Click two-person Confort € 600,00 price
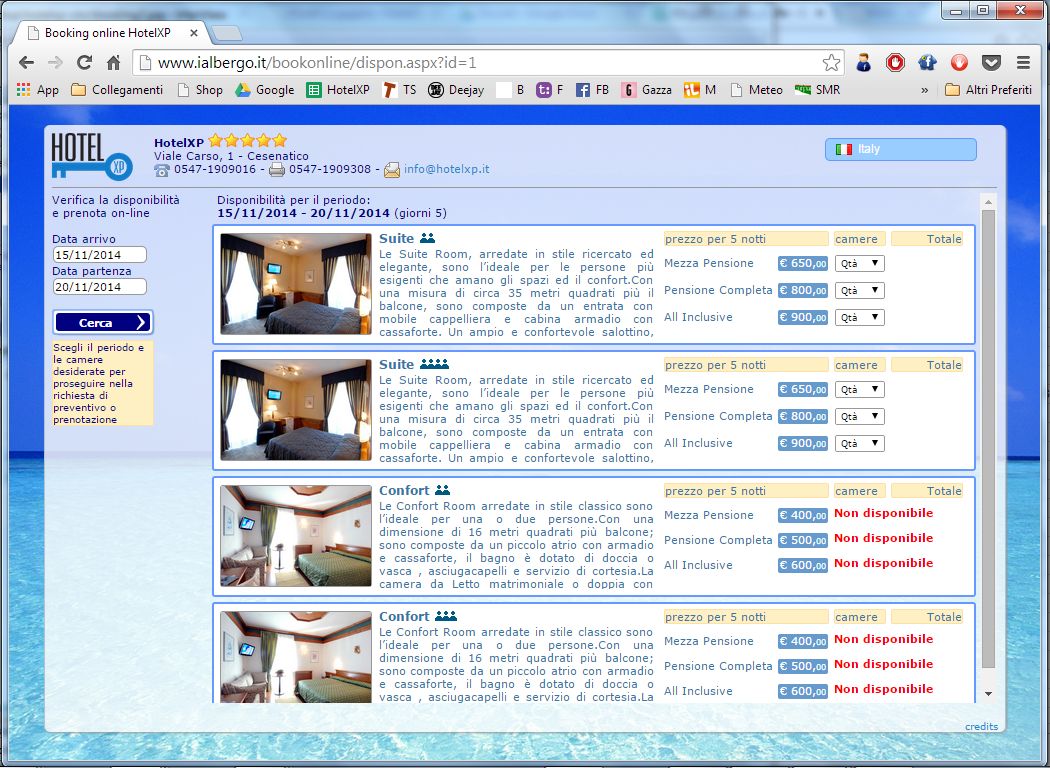Image resolution: width=1050 pixels, height=768 pixels. point(803,565)
